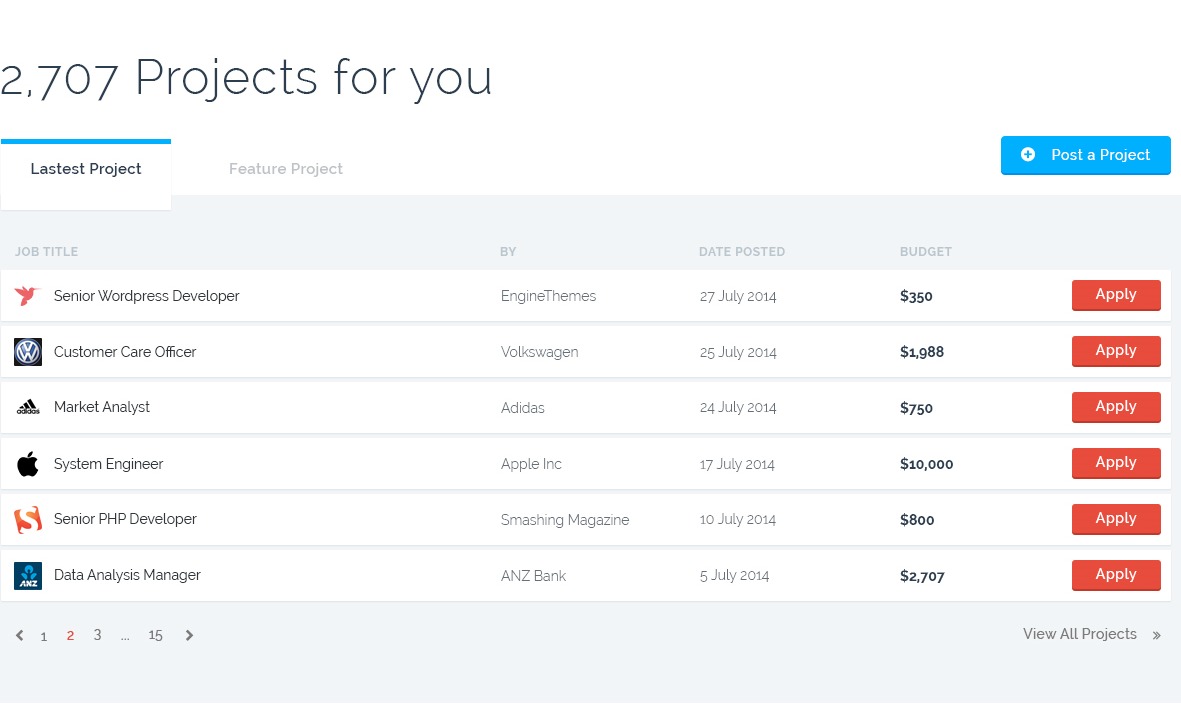1181x703 pixels.
Task: Go to page 3 in pagination
Action: (x=97, y=634)
